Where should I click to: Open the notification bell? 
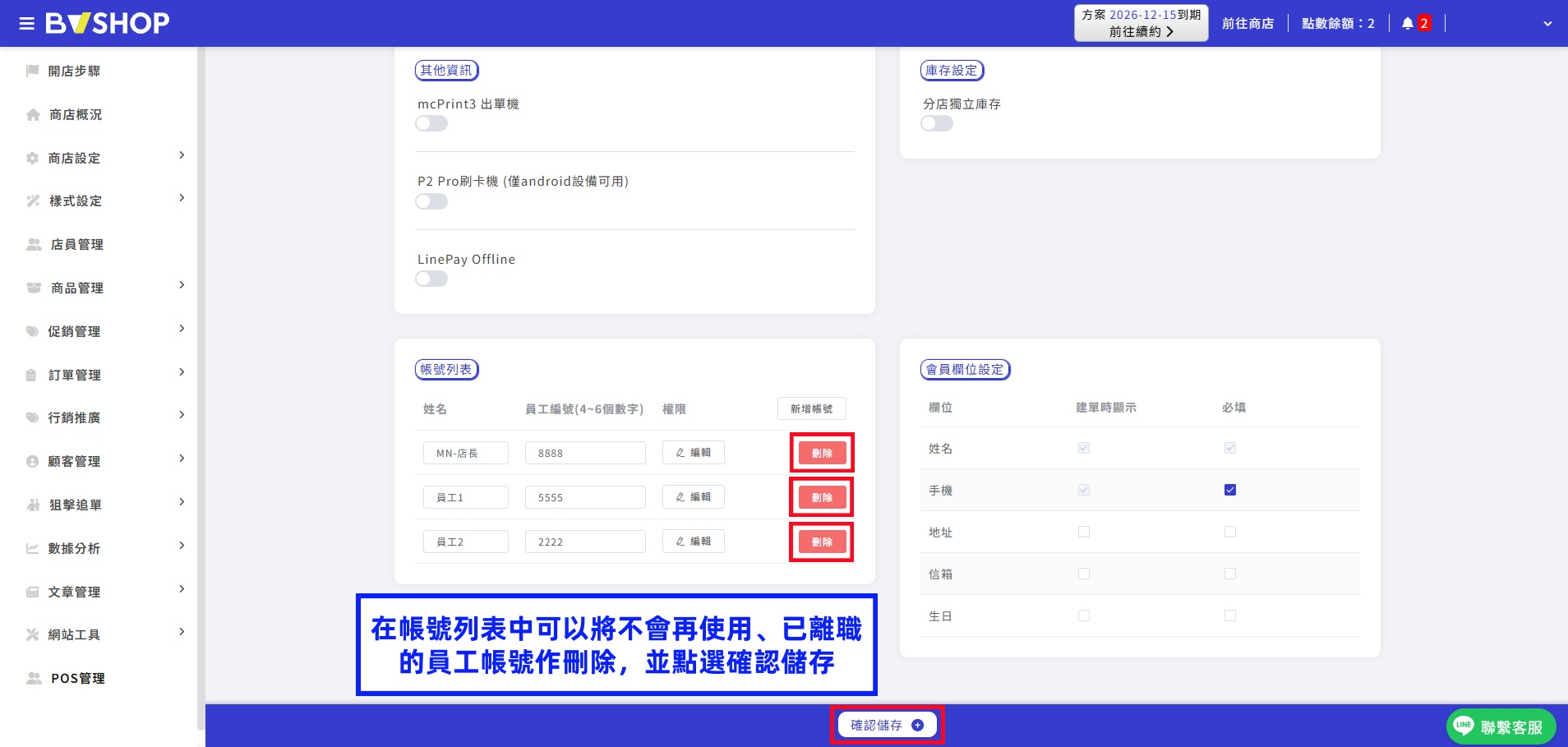(1408, 23)
